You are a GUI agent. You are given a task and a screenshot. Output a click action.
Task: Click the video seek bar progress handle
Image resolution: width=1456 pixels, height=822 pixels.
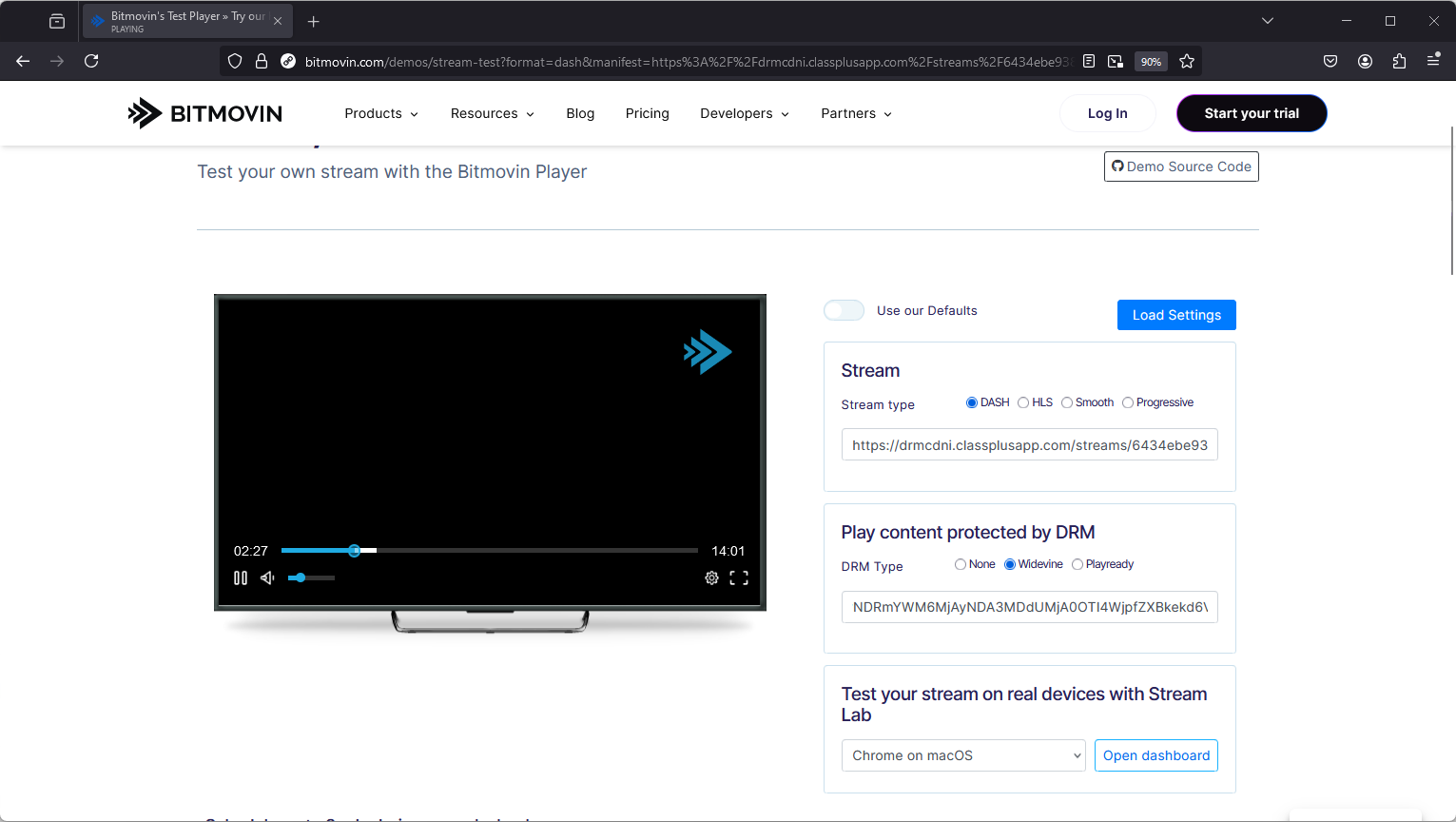pyautogui.click(x=355, y=551)
